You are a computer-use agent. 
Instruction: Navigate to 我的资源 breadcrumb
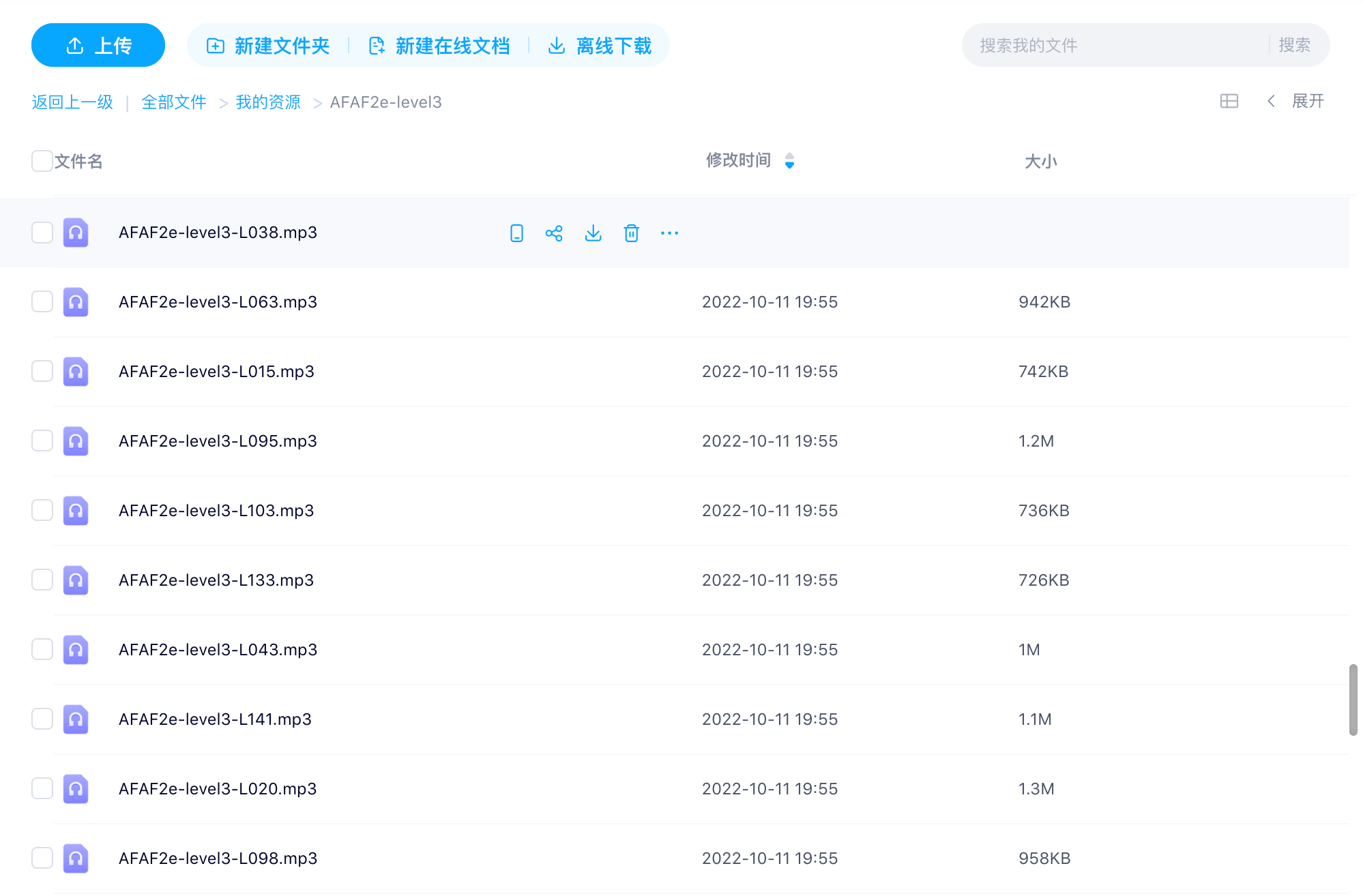(268, 102)
